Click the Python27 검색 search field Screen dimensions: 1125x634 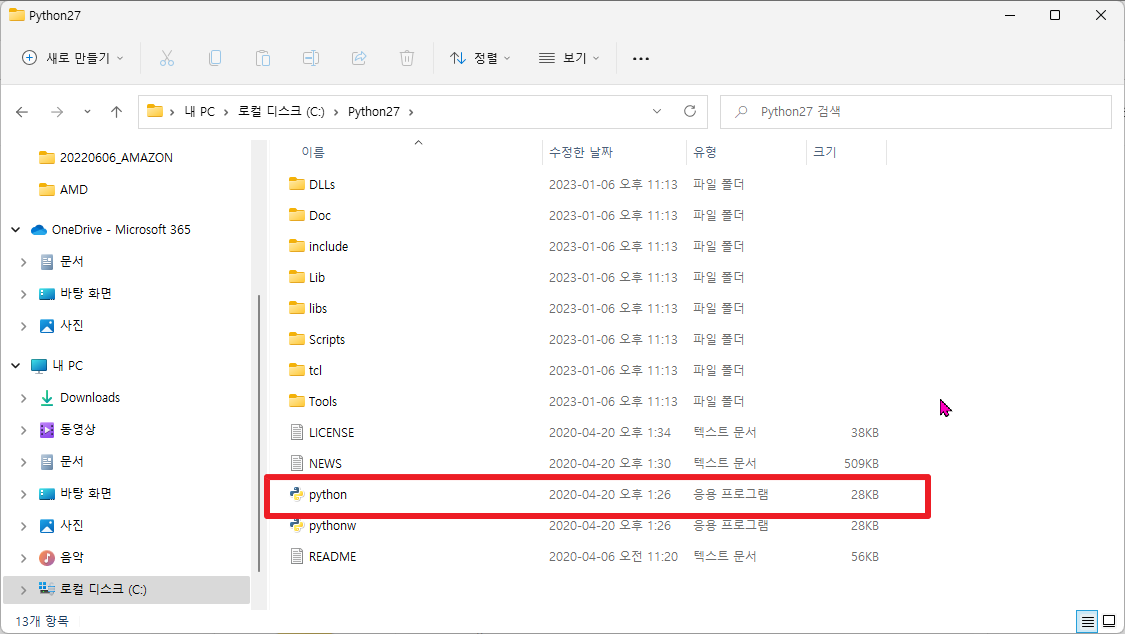pyautogui.click(x=915, y=112)
